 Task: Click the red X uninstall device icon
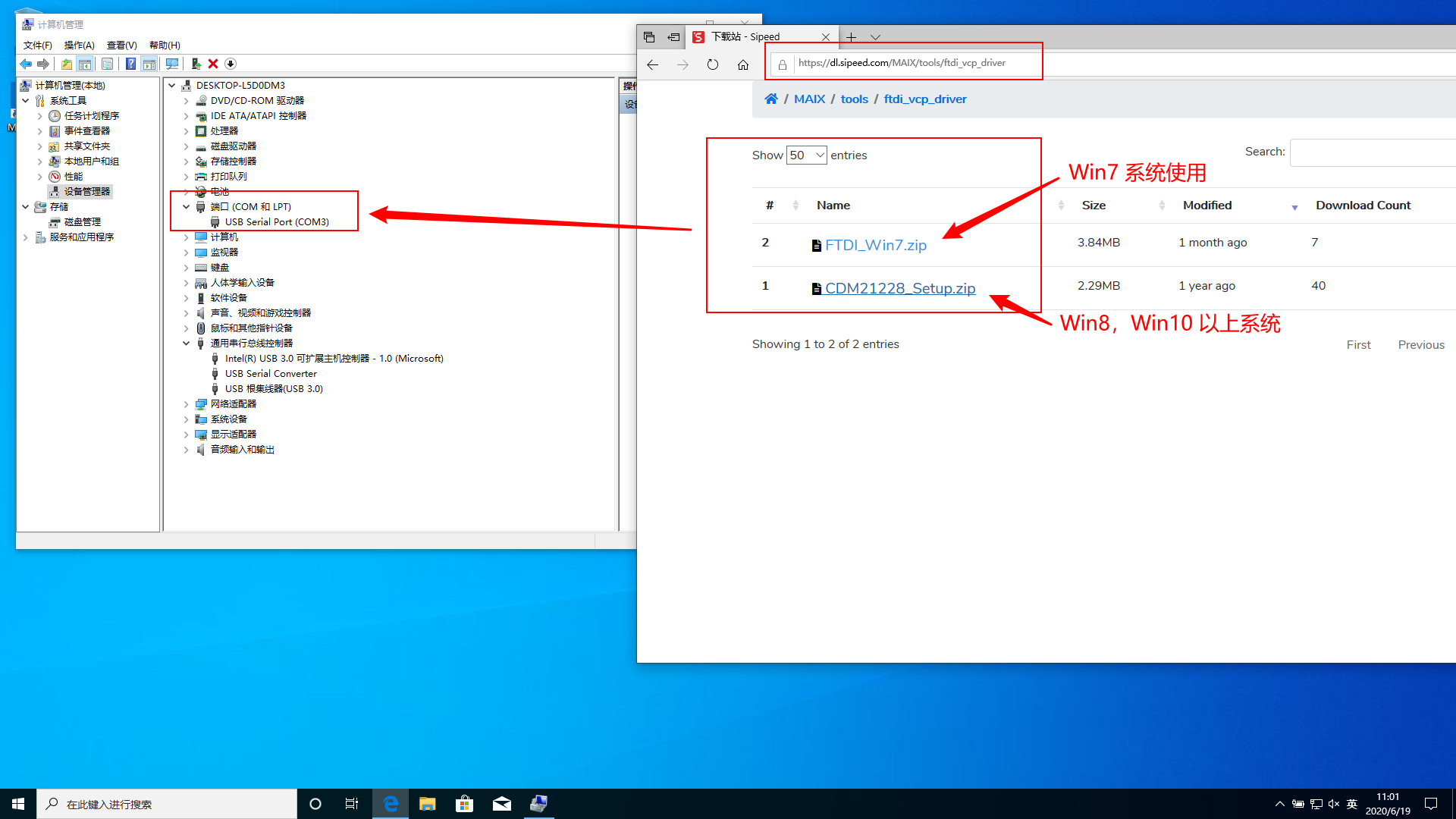tap(213, 64)
